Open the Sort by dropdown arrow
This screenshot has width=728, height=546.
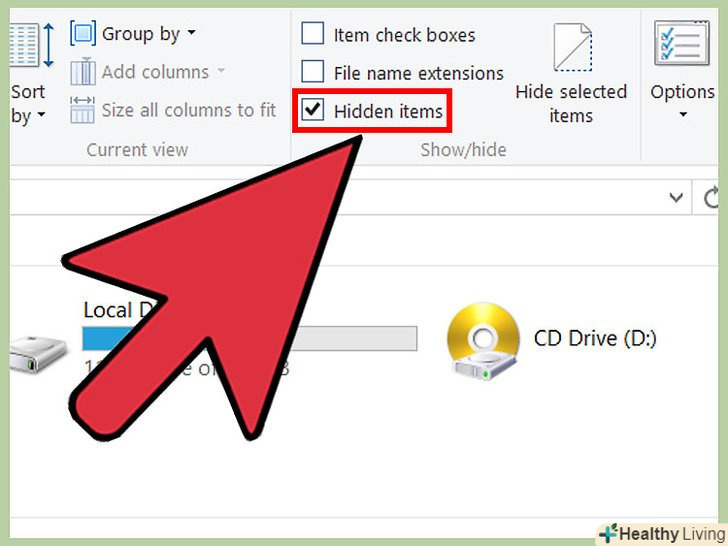tap(41, 114)
